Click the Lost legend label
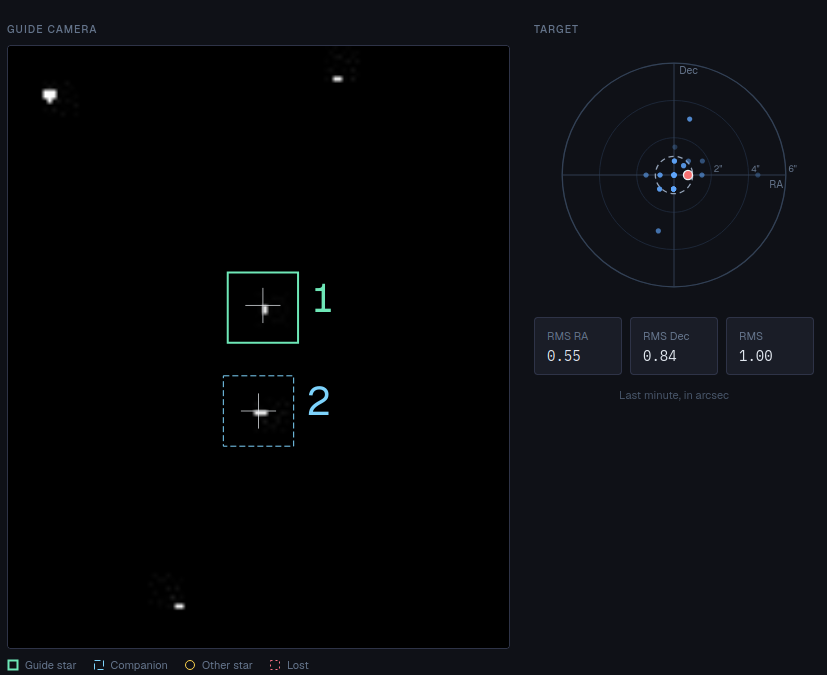Screen dimensions: 827x675 pyautogui.click(x=297, y=665)
